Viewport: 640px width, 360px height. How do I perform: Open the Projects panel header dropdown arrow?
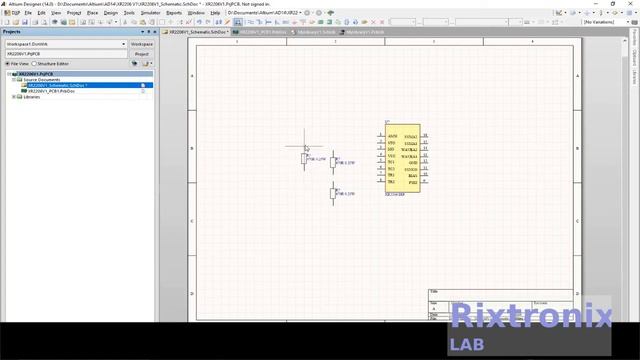pos(142,32)
